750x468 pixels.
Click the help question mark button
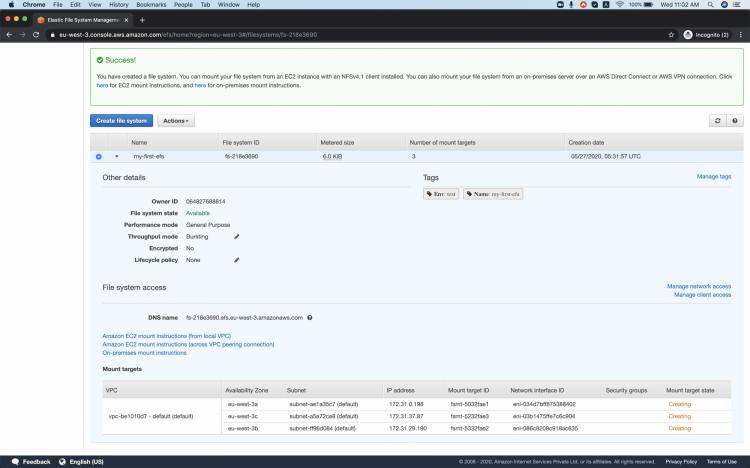pyautogui.click(x=735, y=121)
